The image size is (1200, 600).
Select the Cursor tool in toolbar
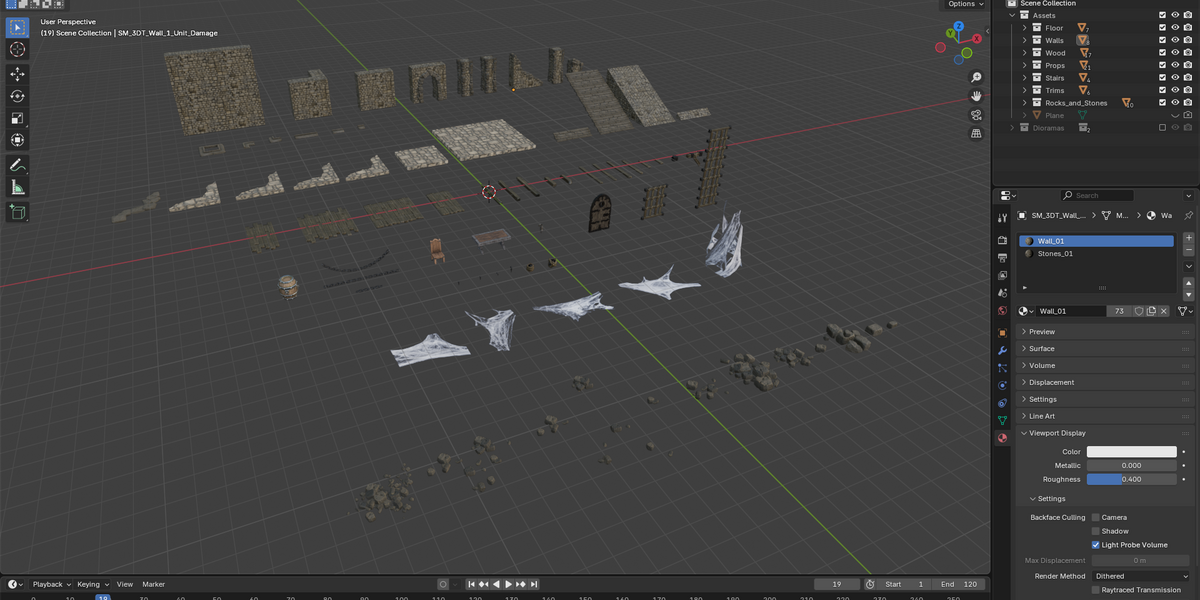point(18,49)
